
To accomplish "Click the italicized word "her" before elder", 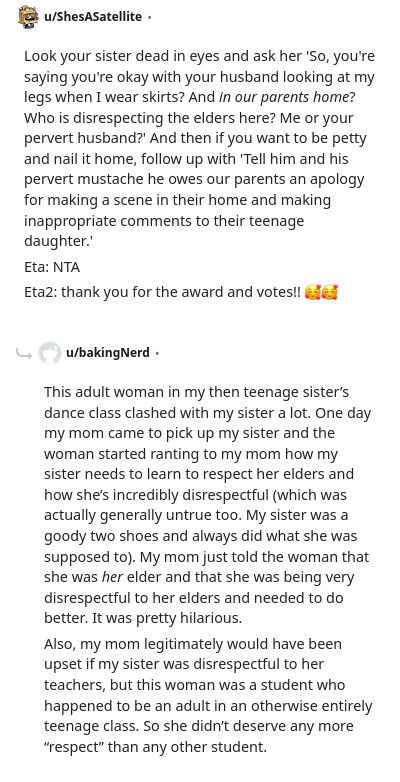I will coord(112,578).
